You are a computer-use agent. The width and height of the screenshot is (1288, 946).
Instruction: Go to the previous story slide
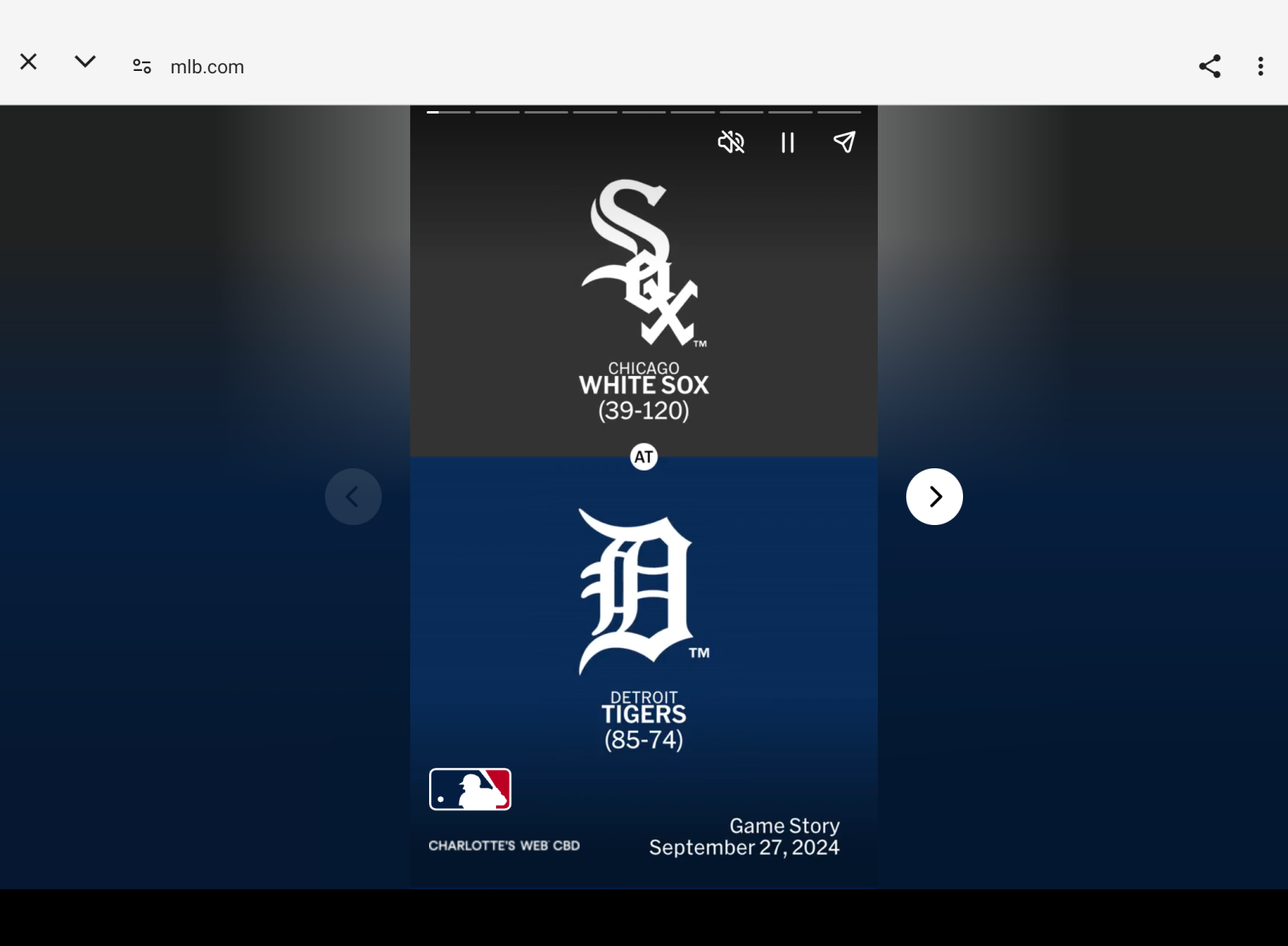tap(353, 497)
